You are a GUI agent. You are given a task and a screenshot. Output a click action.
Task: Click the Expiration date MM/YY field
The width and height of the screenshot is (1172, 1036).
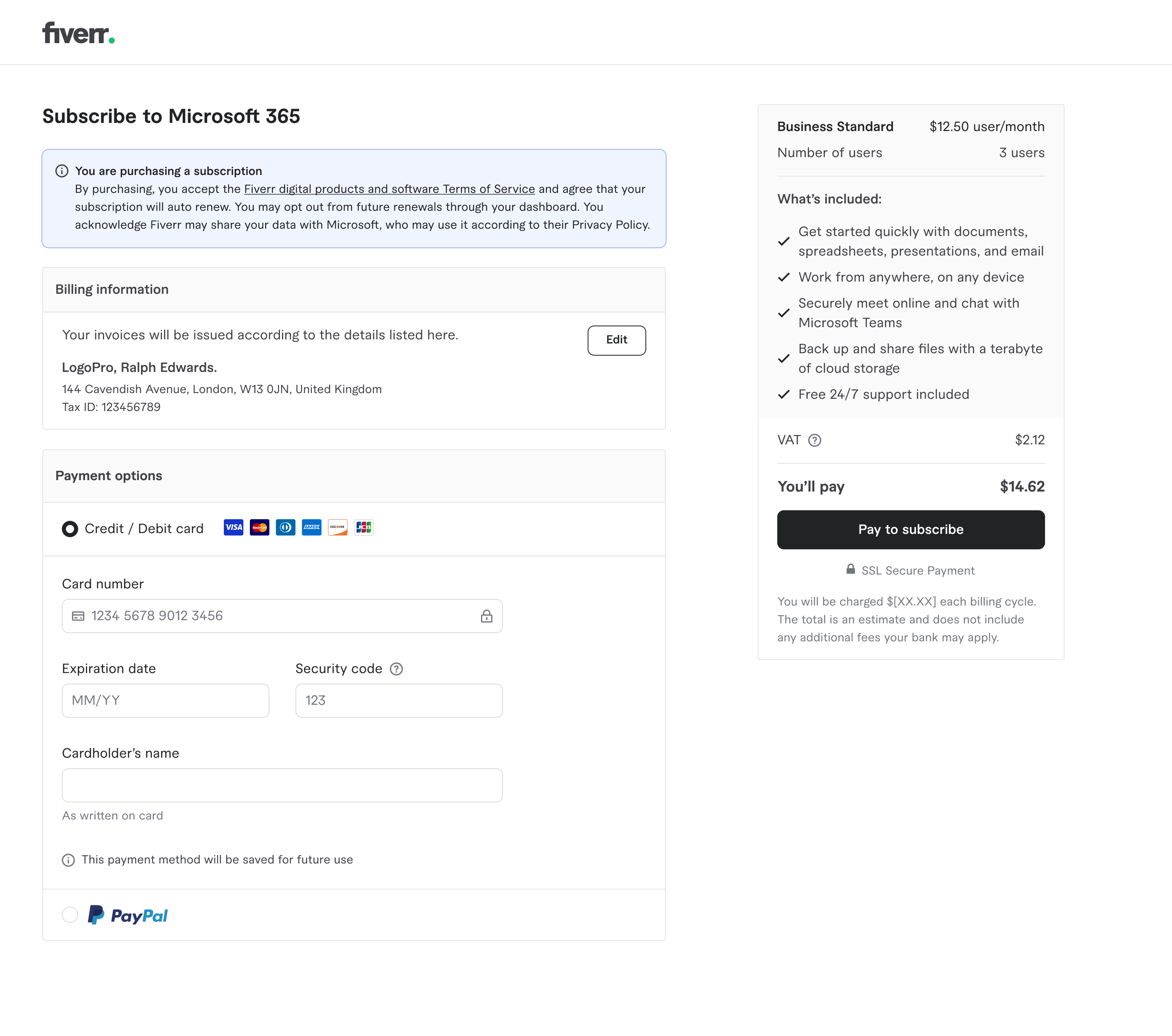tap(165, 701)
